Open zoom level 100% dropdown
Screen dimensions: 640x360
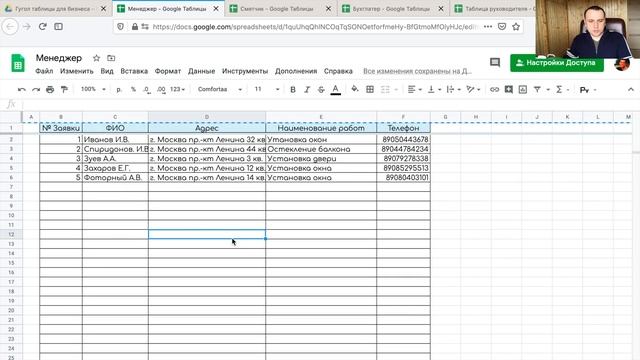coord(93,89)
